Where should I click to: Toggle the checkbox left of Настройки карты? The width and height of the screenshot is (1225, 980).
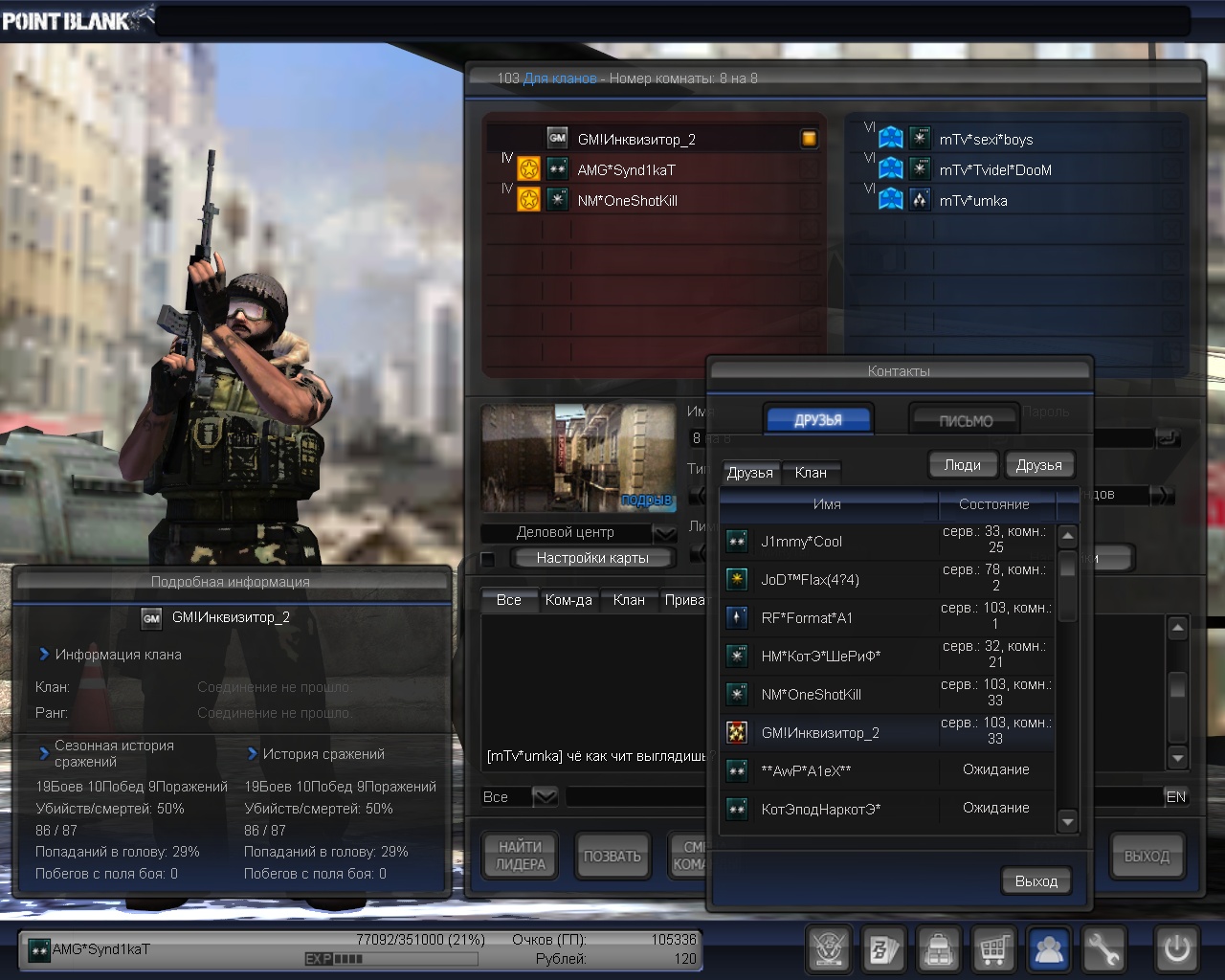(x=488, y=559)
